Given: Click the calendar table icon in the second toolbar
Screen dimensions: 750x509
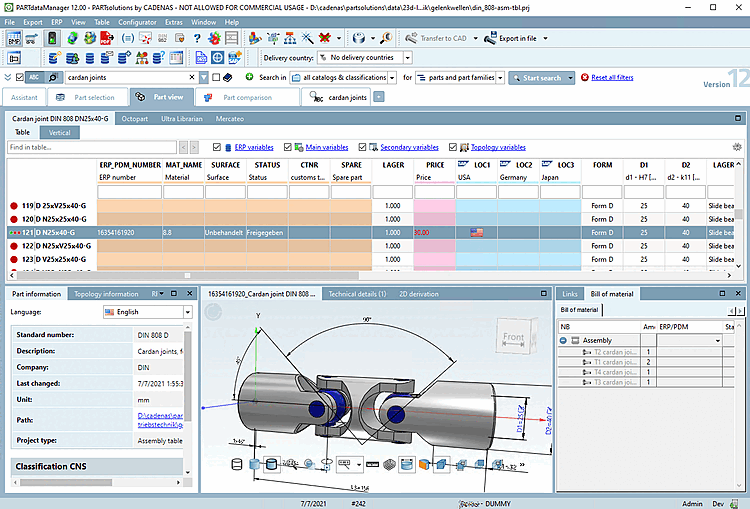Looking at the screenshot, I should coord(176,58).
